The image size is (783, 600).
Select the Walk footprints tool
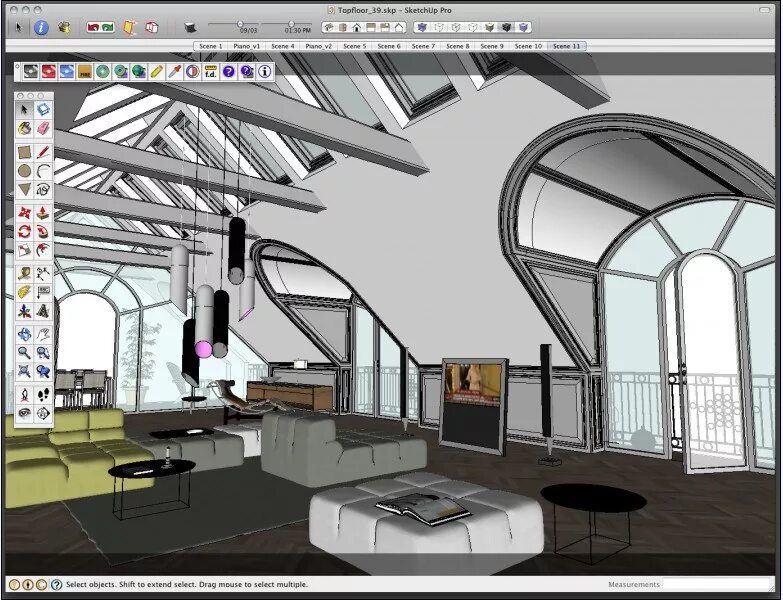[43, 394]
